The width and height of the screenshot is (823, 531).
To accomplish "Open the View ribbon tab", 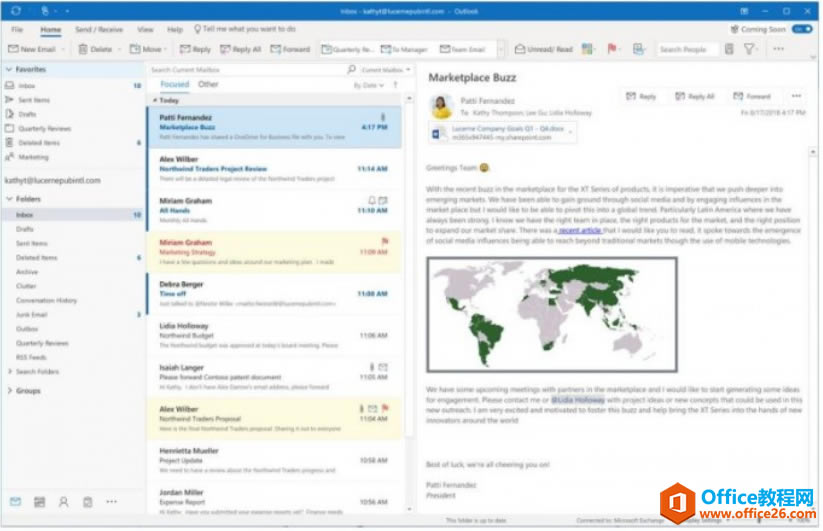I will pos(145,29).
